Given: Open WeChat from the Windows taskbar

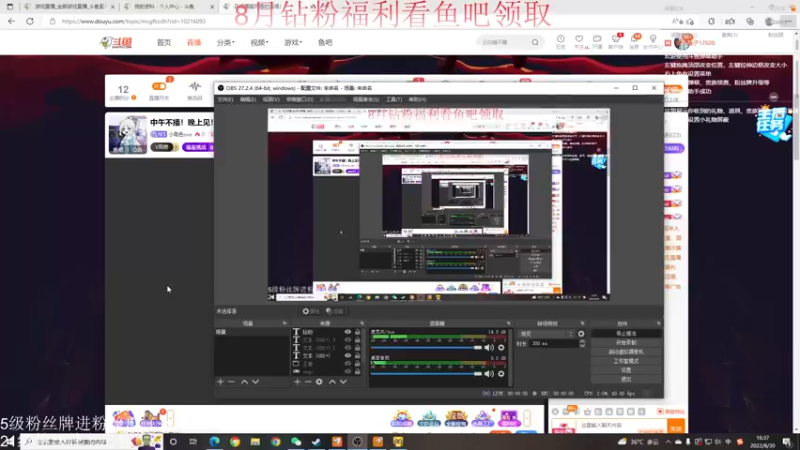Looking at the screenshot, I should [296, 441].
